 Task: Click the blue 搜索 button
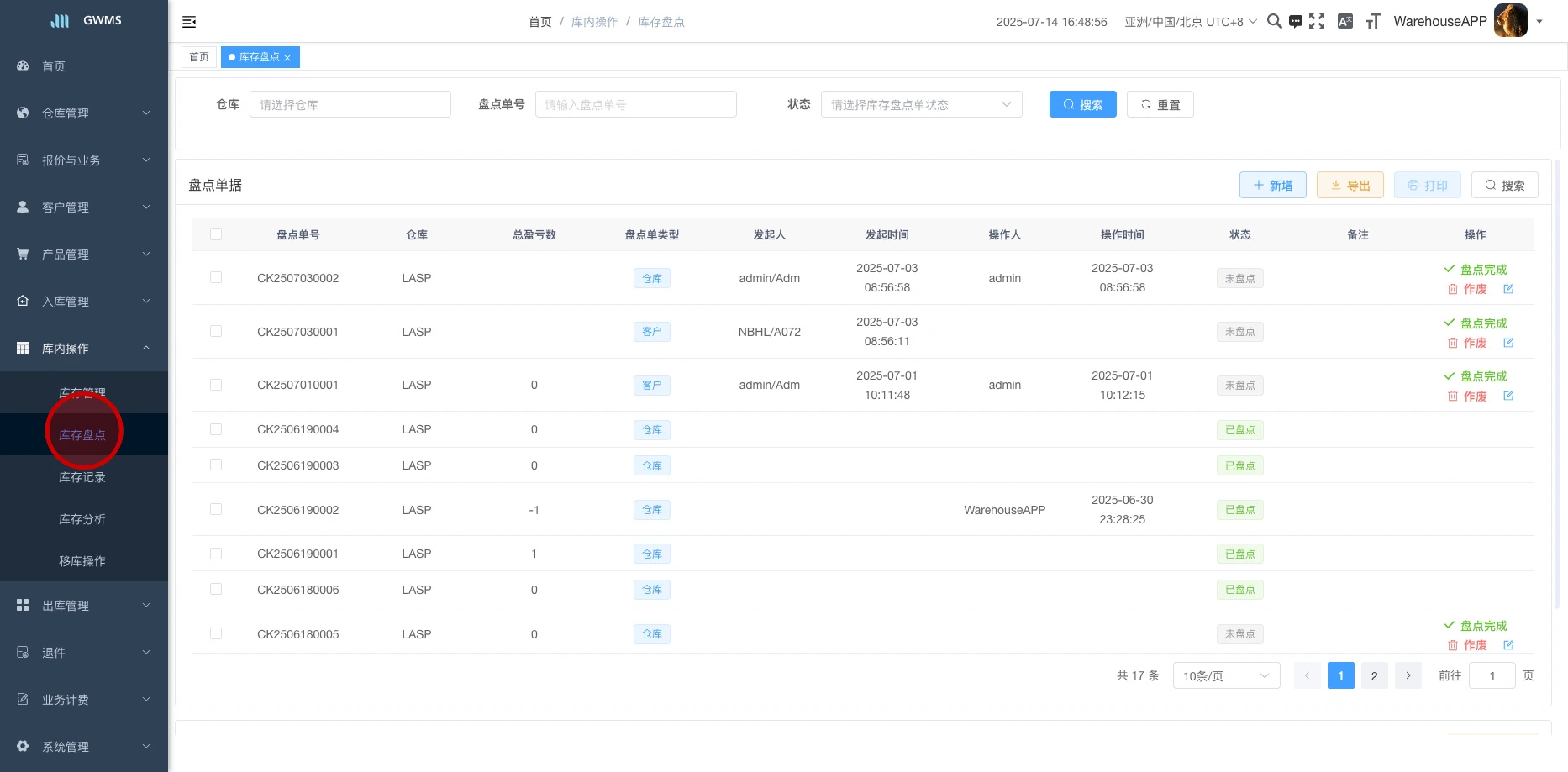pyautogui.click(x=1082, y=104)
